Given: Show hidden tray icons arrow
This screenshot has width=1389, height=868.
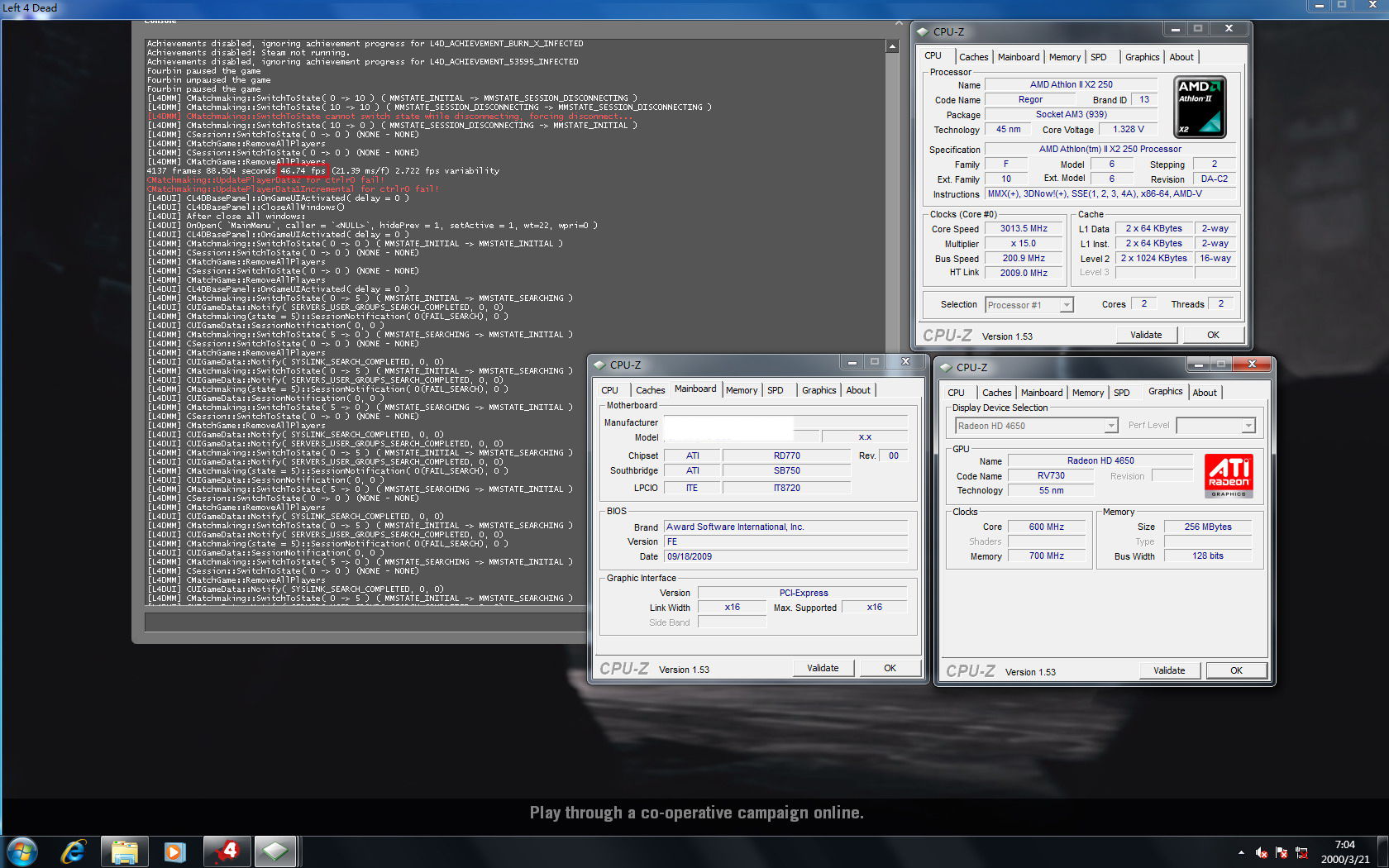Looking at the screenshot, I should 1241,852.
